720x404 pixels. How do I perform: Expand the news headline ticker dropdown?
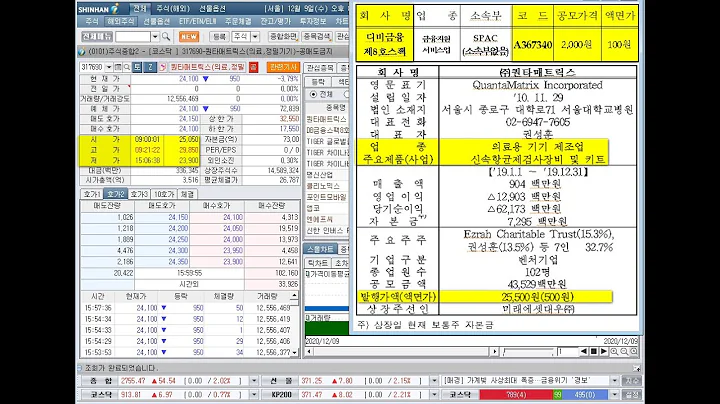614,381
